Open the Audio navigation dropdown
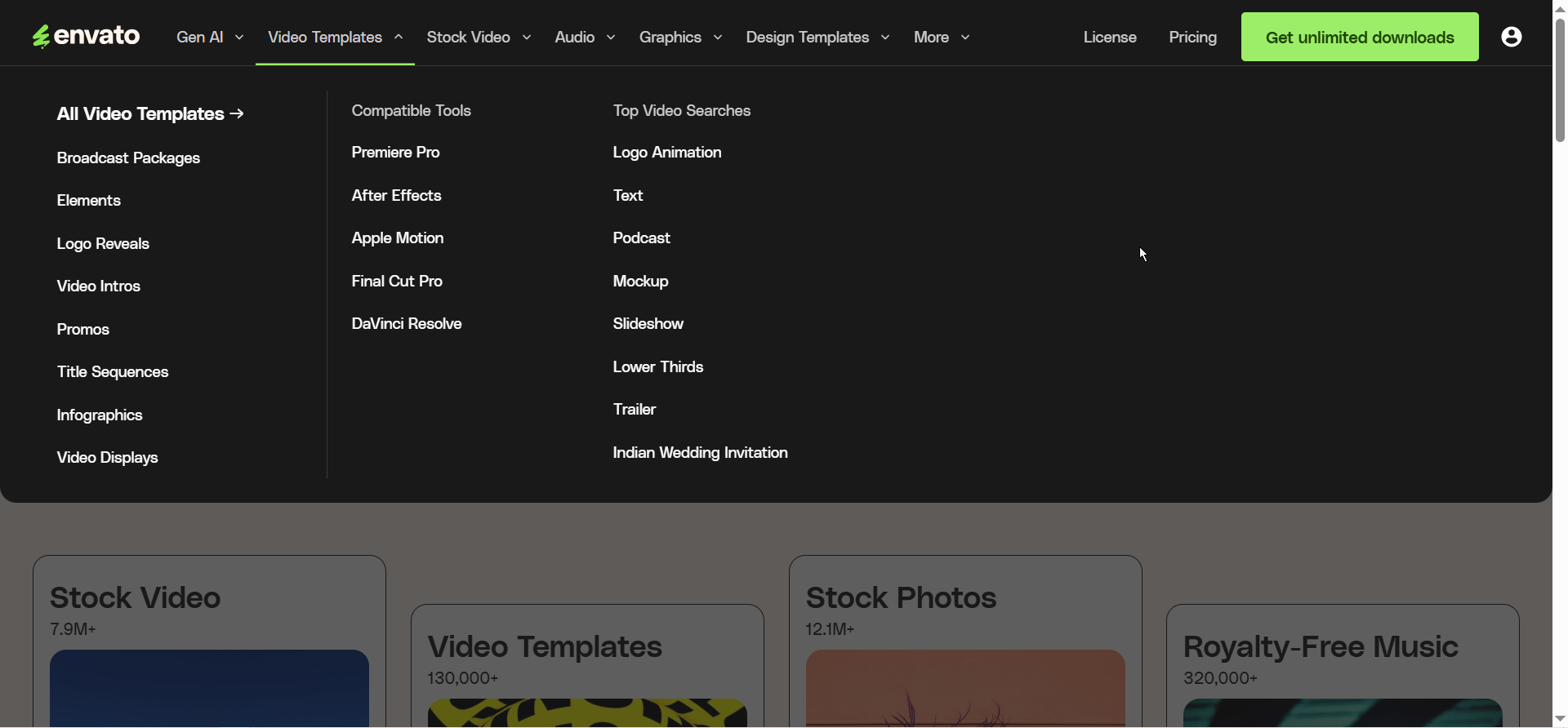Image resolution: width=1568 pixels, height=728 pixels. [585, 38]
